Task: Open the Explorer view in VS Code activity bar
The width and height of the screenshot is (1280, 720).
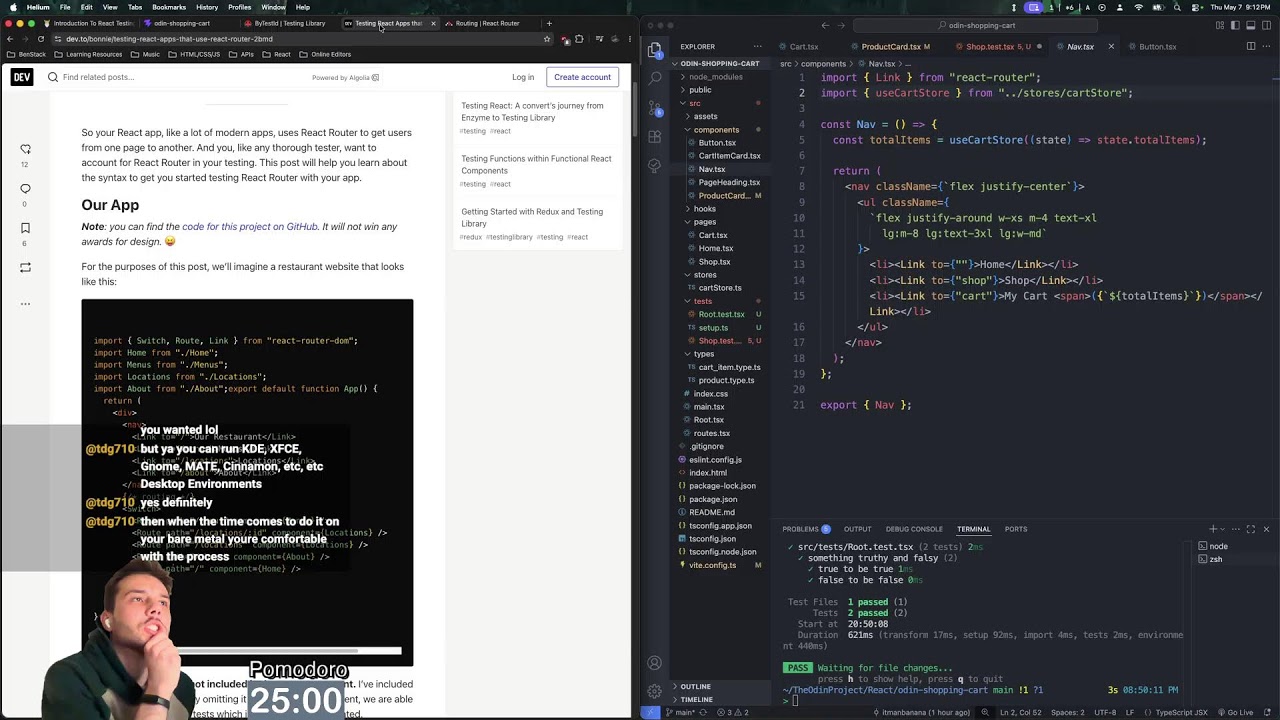Action: pyautogui.click(x=655, y=50)
